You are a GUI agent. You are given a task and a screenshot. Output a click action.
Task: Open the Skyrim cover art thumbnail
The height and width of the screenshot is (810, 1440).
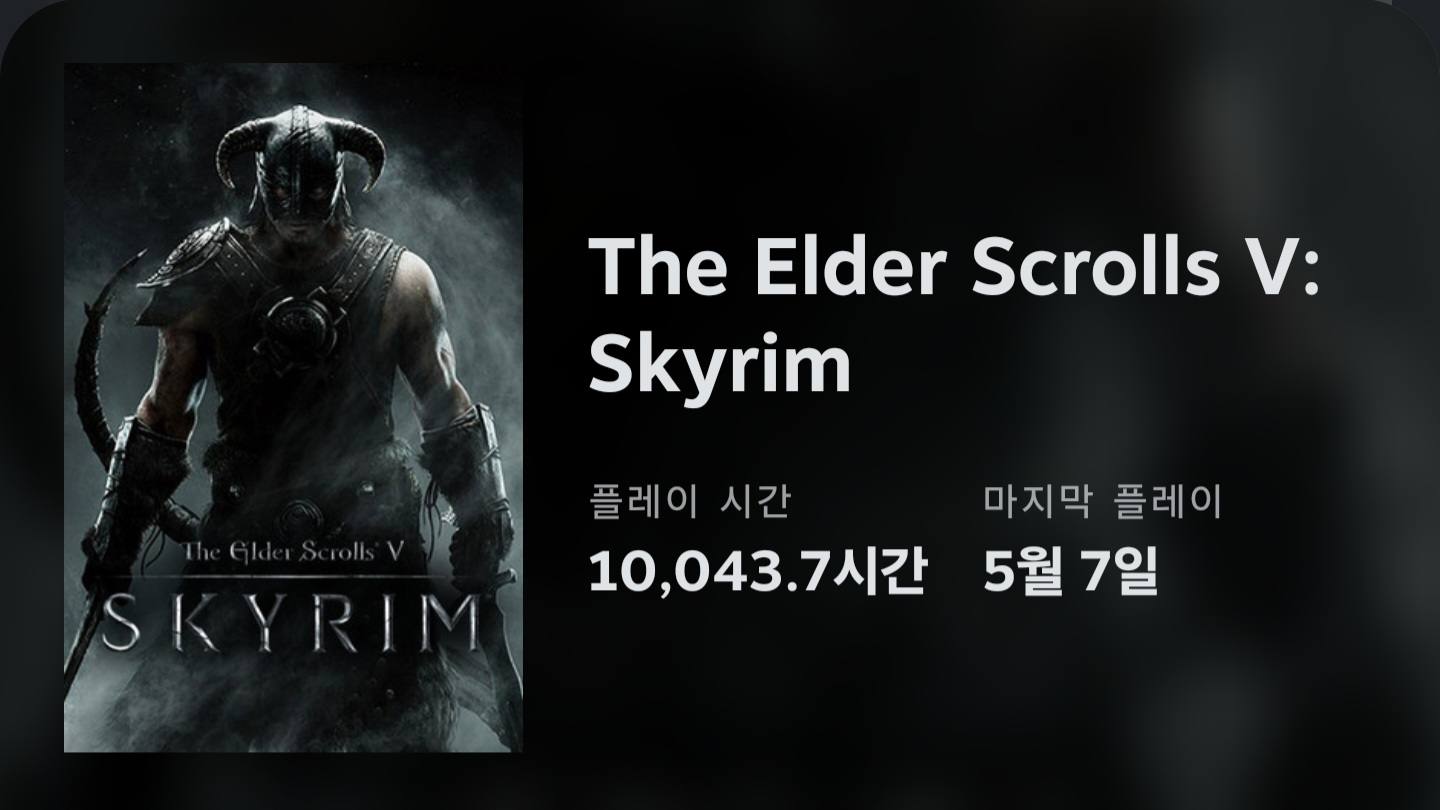tap(293, 407)
